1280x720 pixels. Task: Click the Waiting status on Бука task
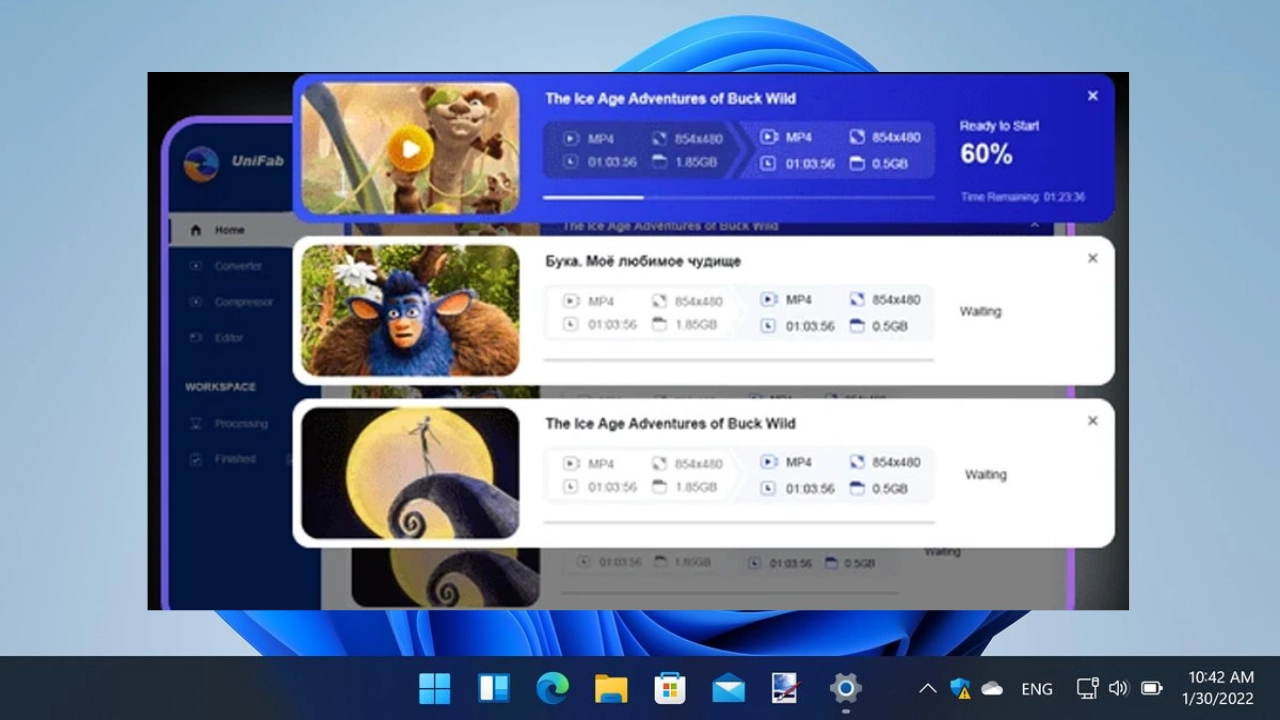(x=980, y=311)
